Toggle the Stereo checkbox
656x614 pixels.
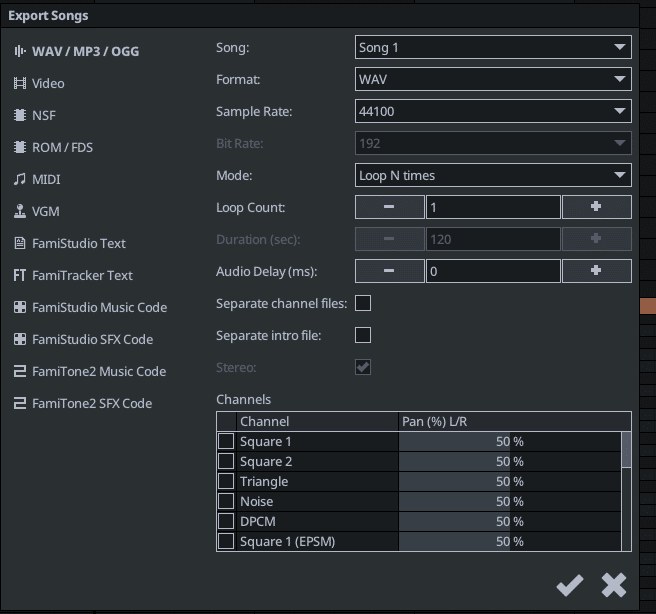coord(363,367)
